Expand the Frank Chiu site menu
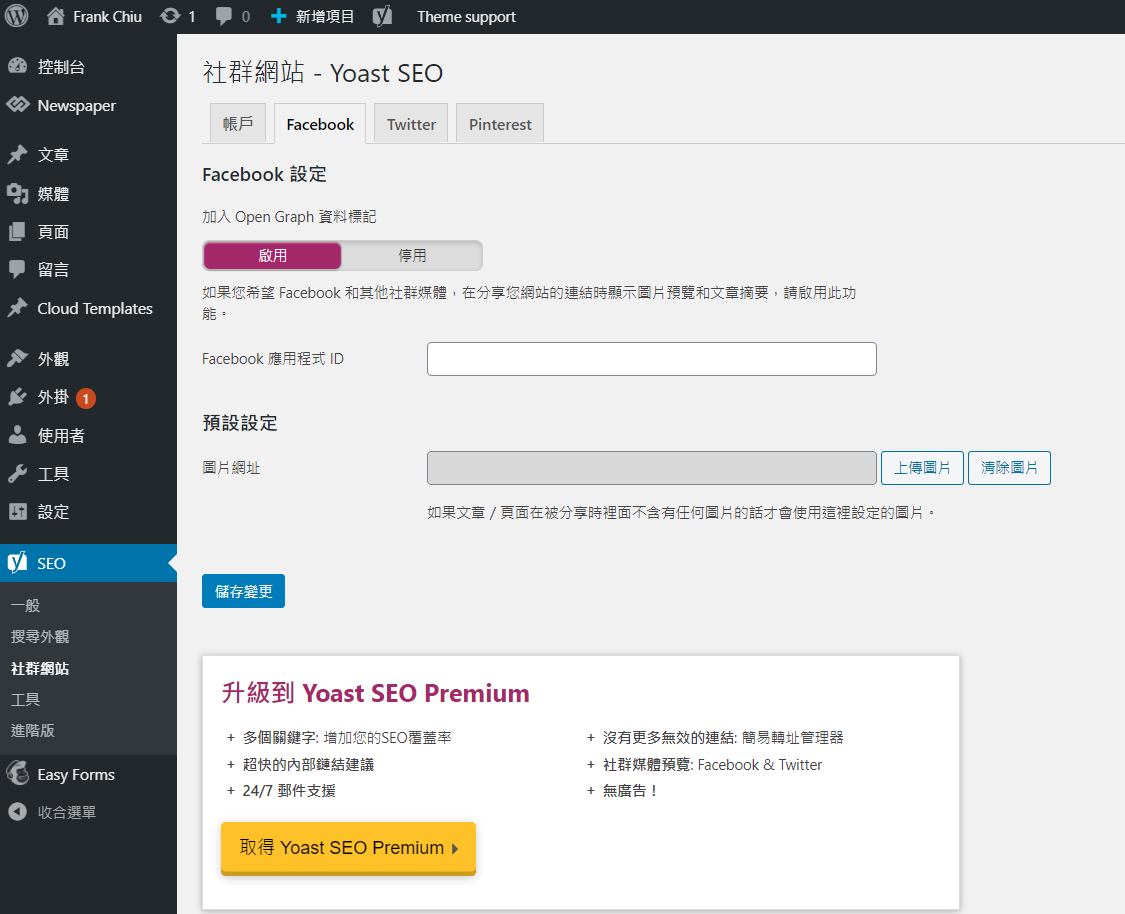This screenshot has width=1125, height=914. coord(94,16)
